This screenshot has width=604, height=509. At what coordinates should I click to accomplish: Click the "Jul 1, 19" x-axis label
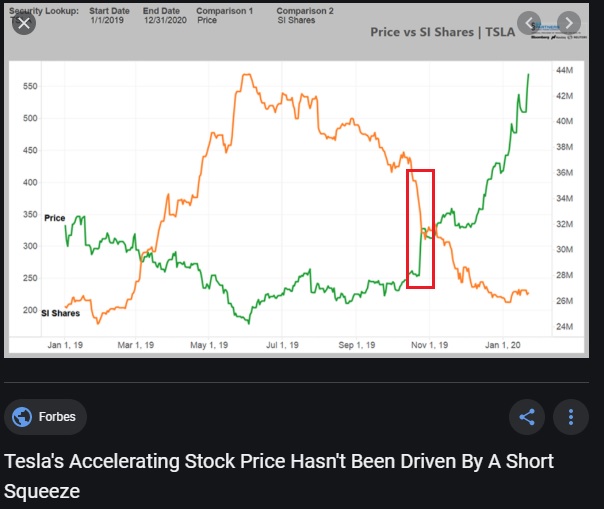[281, 345]
